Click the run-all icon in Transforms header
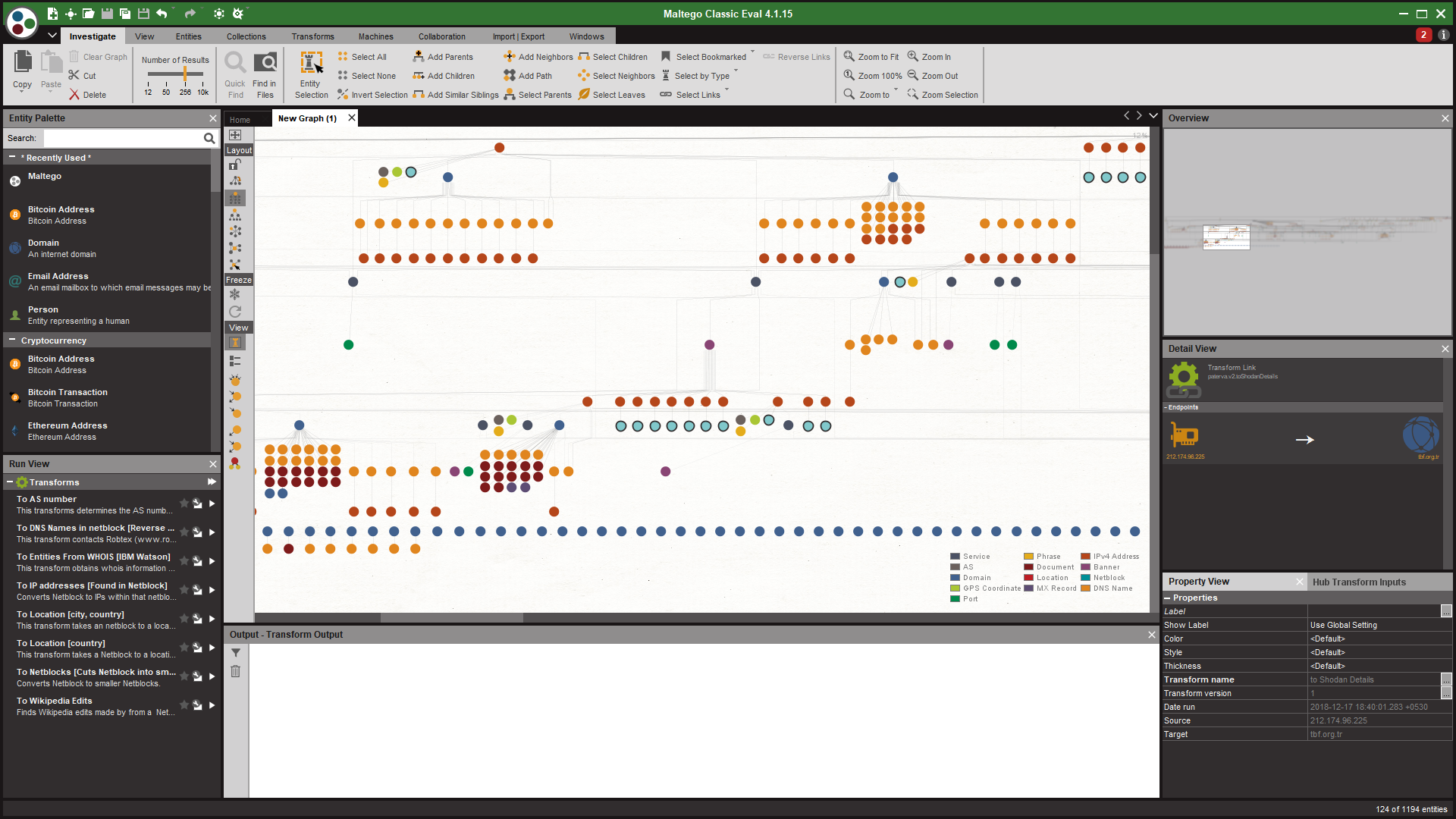The width and height of the screenshot is (1456, 819). 212,482
